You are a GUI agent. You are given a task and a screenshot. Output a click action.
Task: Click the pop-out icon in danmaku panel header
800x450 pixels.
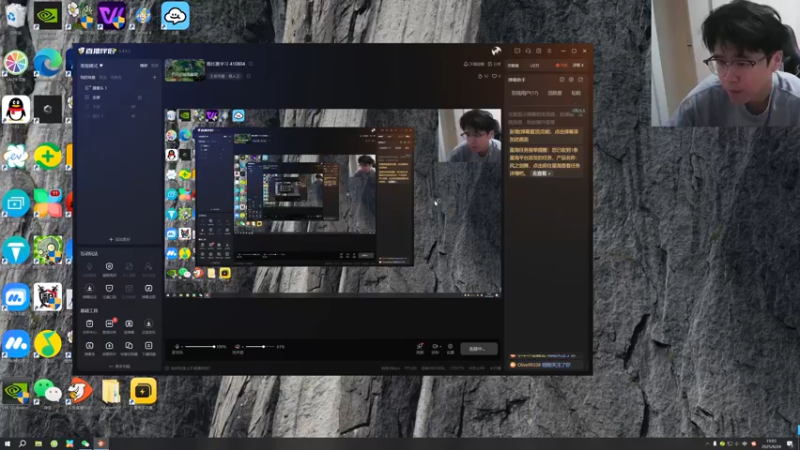click(580, 80)
